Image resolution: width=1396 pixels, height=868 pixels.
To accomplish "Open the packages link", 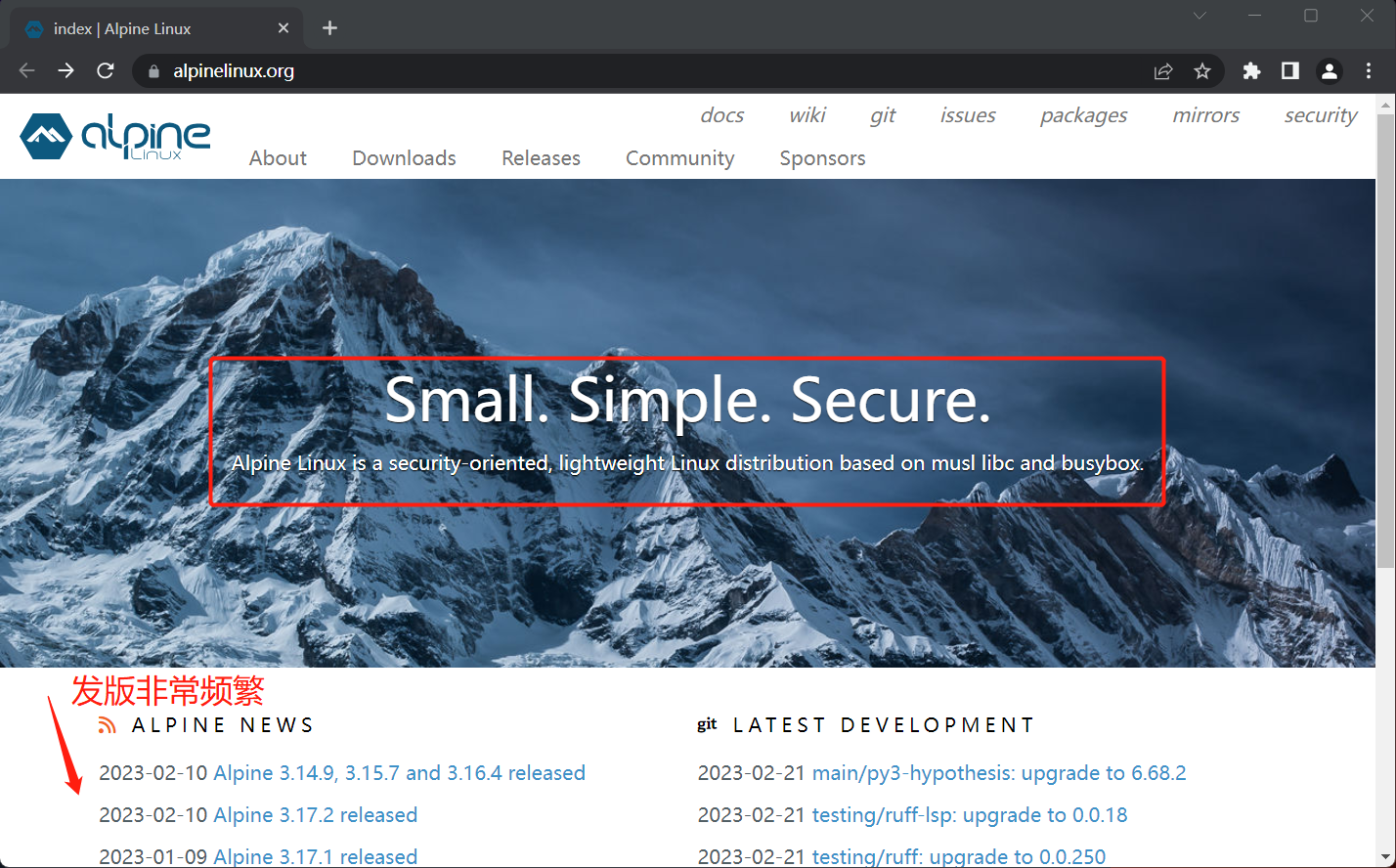I will click(1083, 116).
